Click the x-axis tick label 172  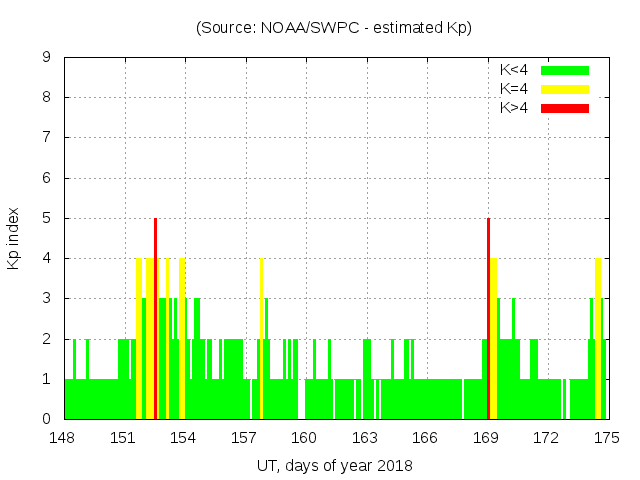click(x=546, y=438)
